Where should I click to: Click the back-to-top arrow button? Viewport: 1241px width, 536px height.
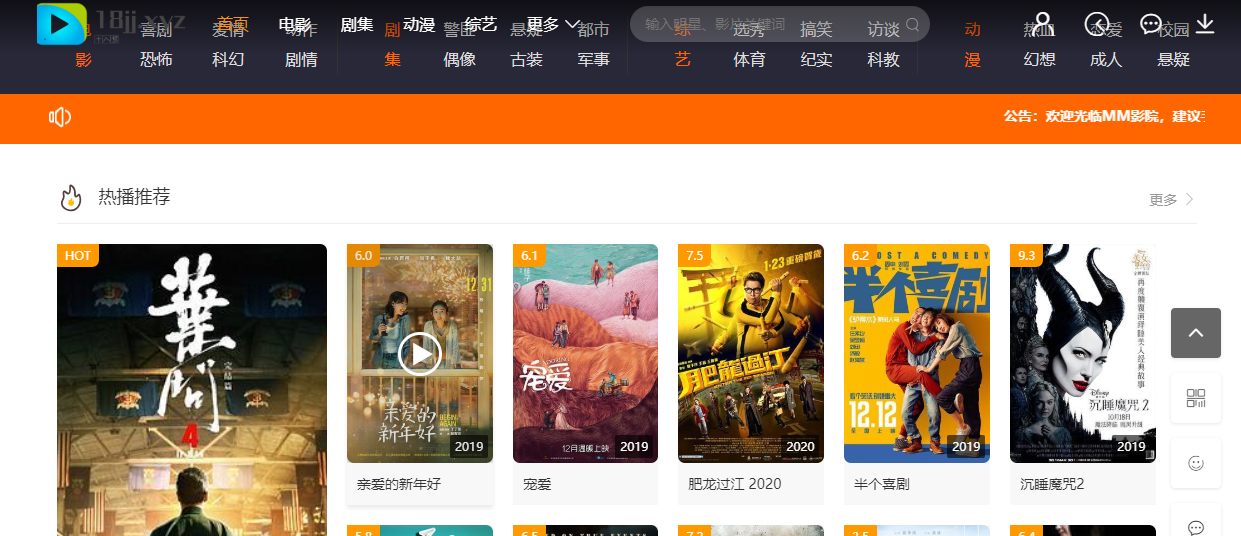(1196, 333)
